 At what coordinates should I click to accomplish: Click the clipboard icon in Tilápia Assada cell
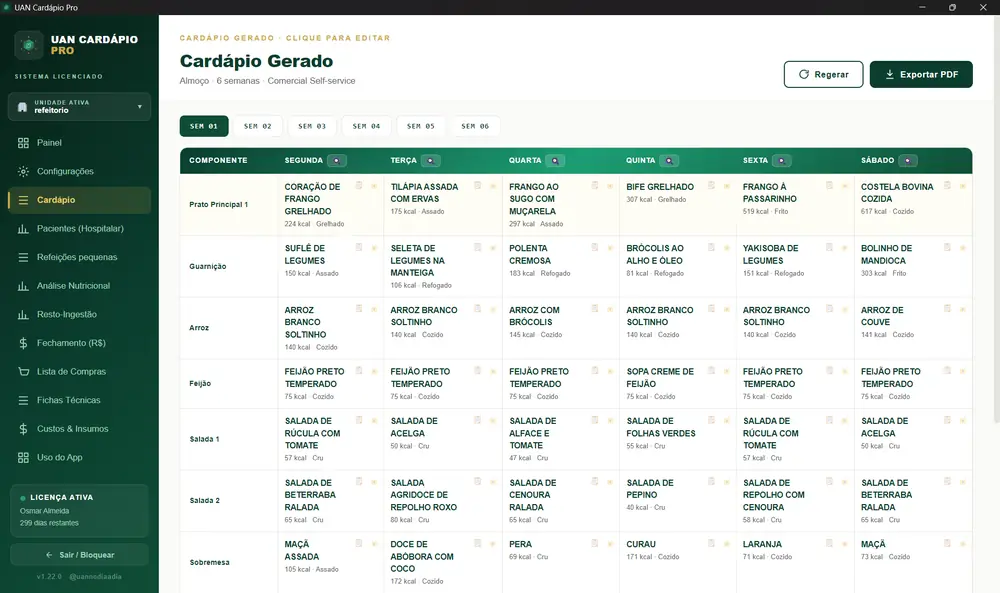coord(477,186)
